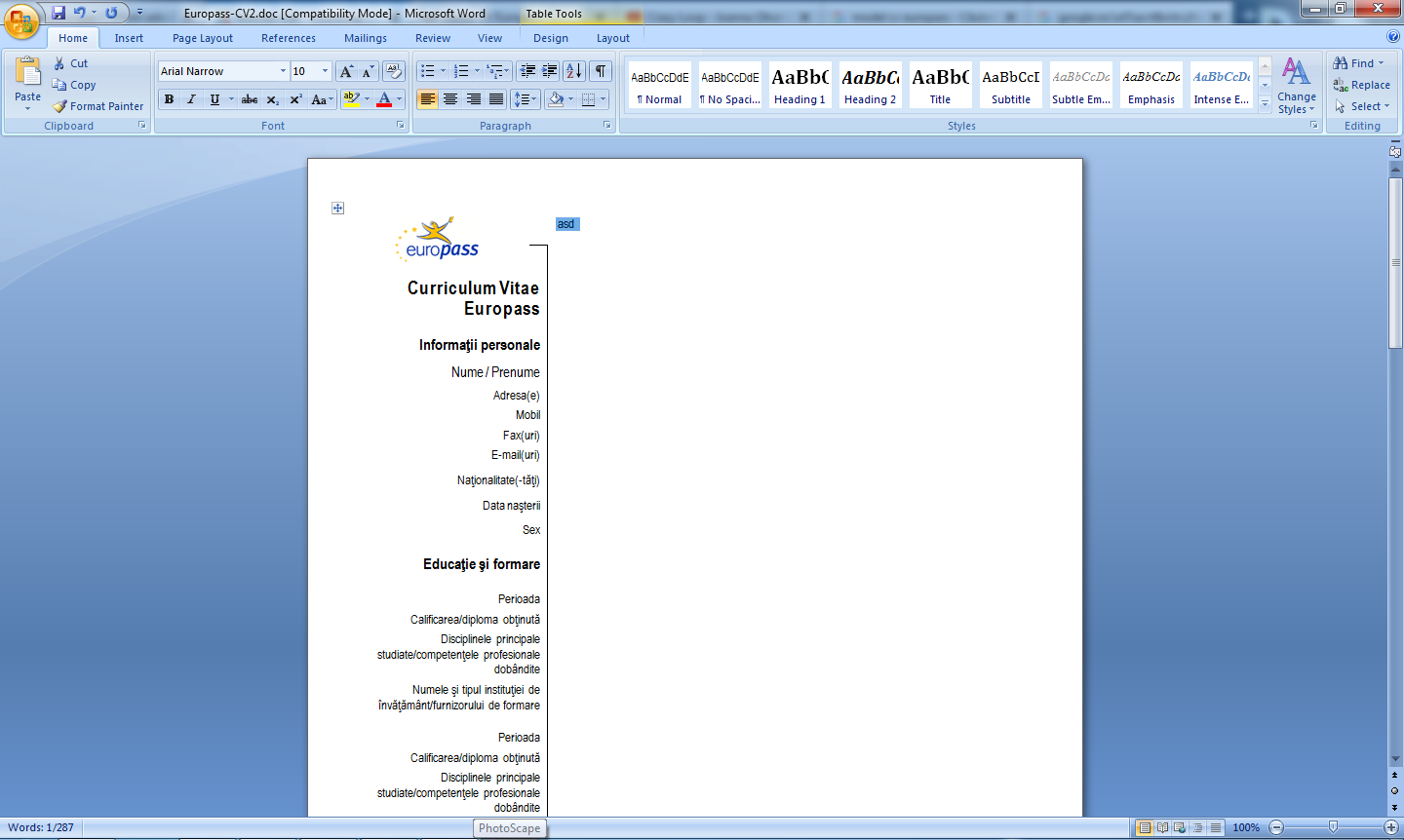1404x840 pixels.
Task: Sort the selected text alphabetically
Action: 574,71
